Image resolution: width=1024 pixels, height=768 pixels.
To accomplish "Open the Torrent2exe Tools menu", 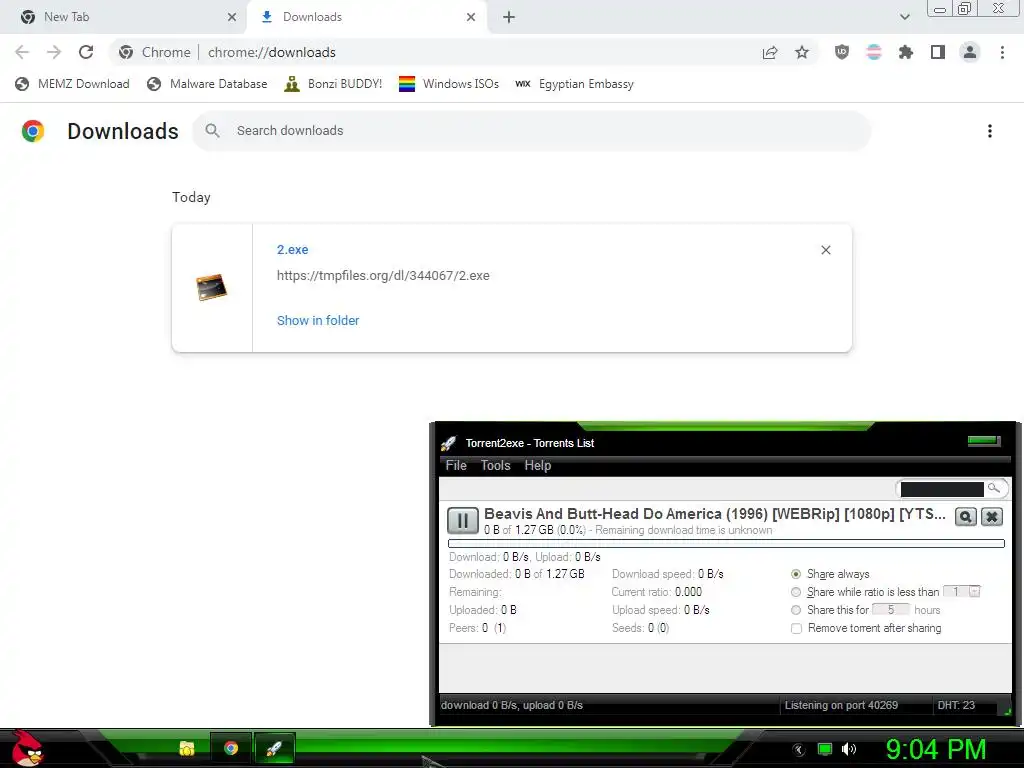I will tap(495, 465).
